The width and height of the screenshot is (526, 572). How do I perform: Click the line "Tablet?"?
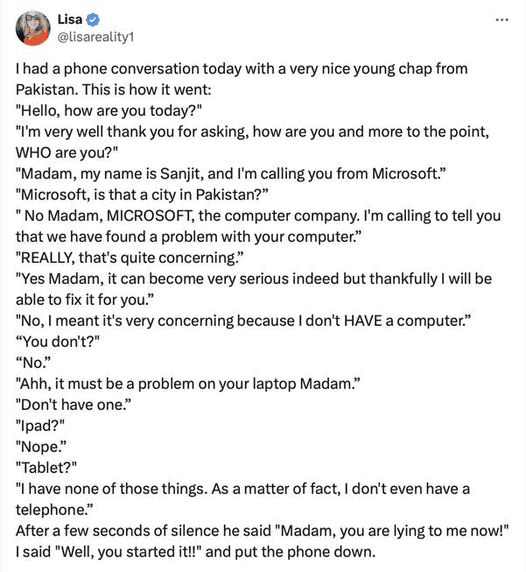tap(46, 468)
